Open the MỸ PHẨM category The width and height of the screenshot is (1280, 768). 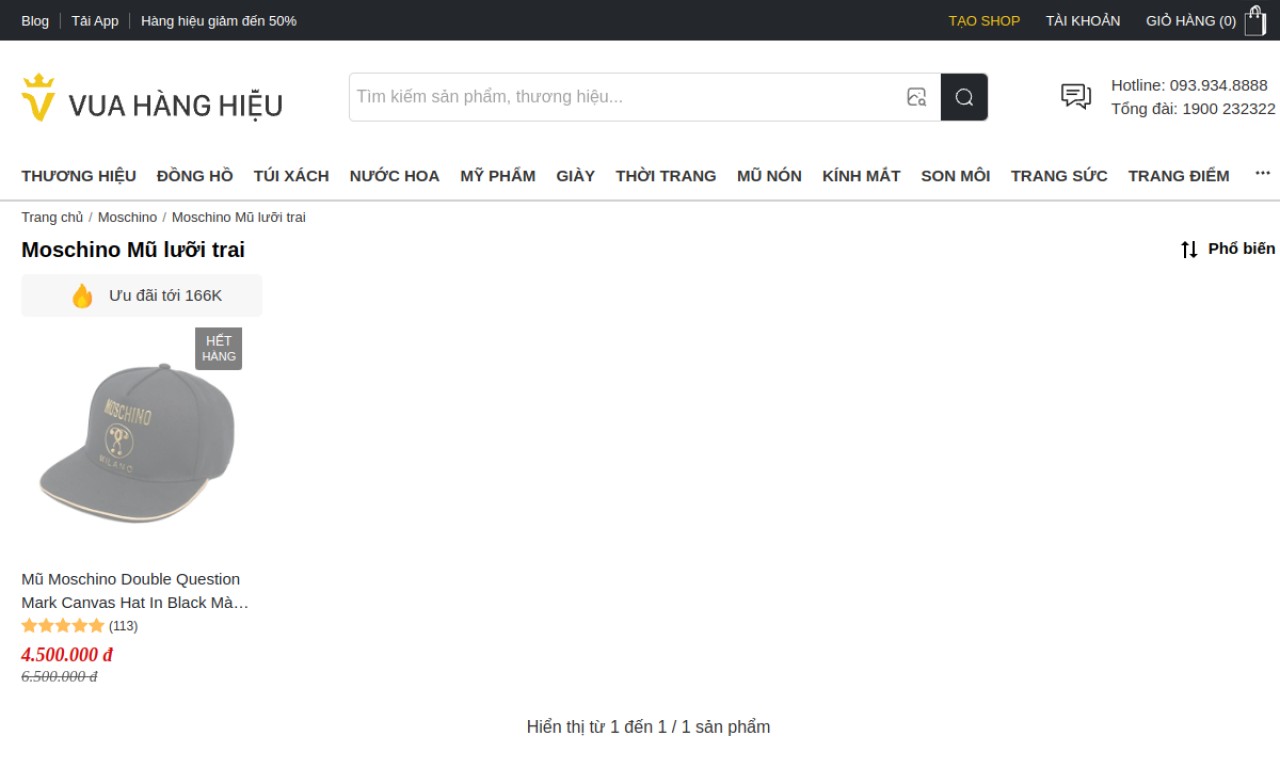point(498,176)
